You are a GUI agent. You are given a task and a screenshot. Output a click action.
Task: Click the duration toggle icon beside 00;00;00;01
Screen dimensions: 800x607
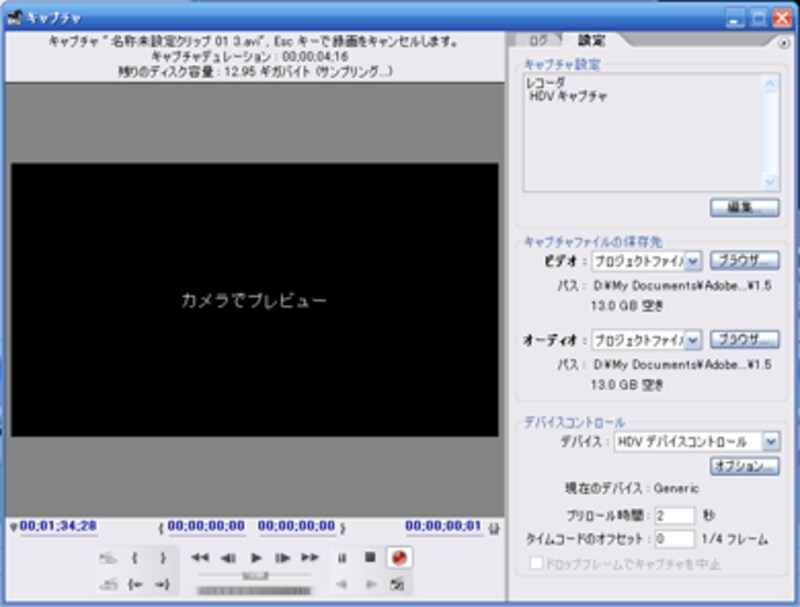point(493,528)
